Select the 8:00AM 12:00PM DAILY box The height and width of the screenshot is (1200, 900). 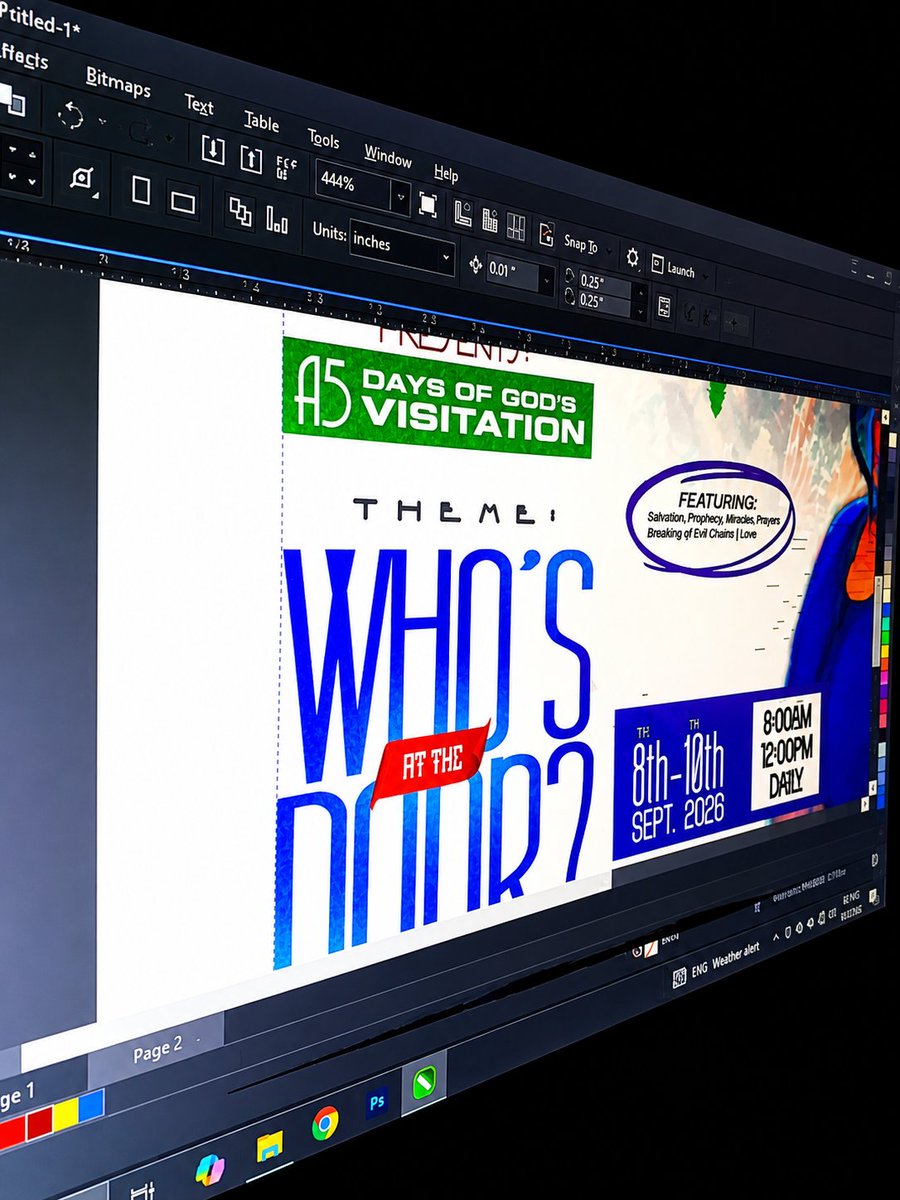coord(788,750)
